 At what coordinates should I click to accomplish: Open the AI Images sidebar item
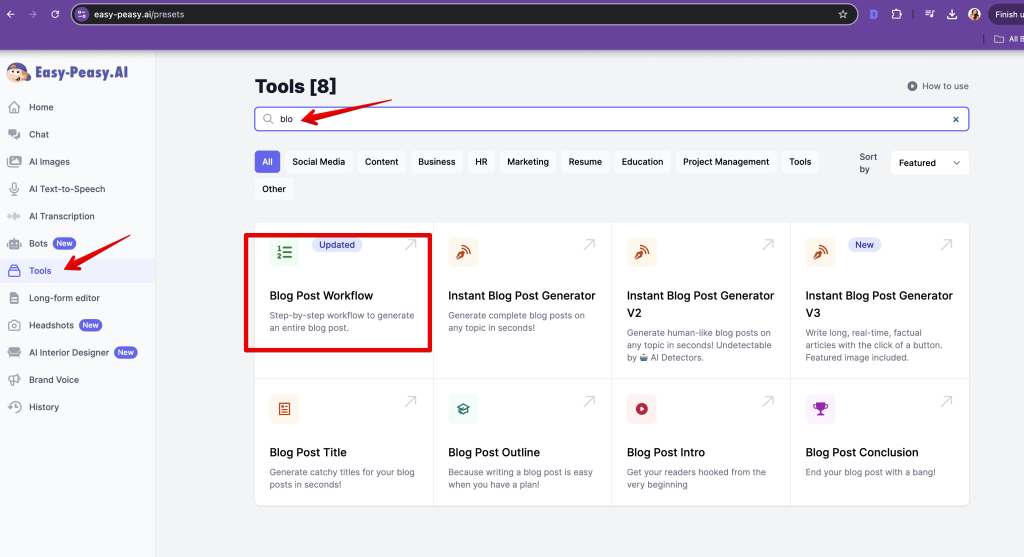tap(49, 162)
